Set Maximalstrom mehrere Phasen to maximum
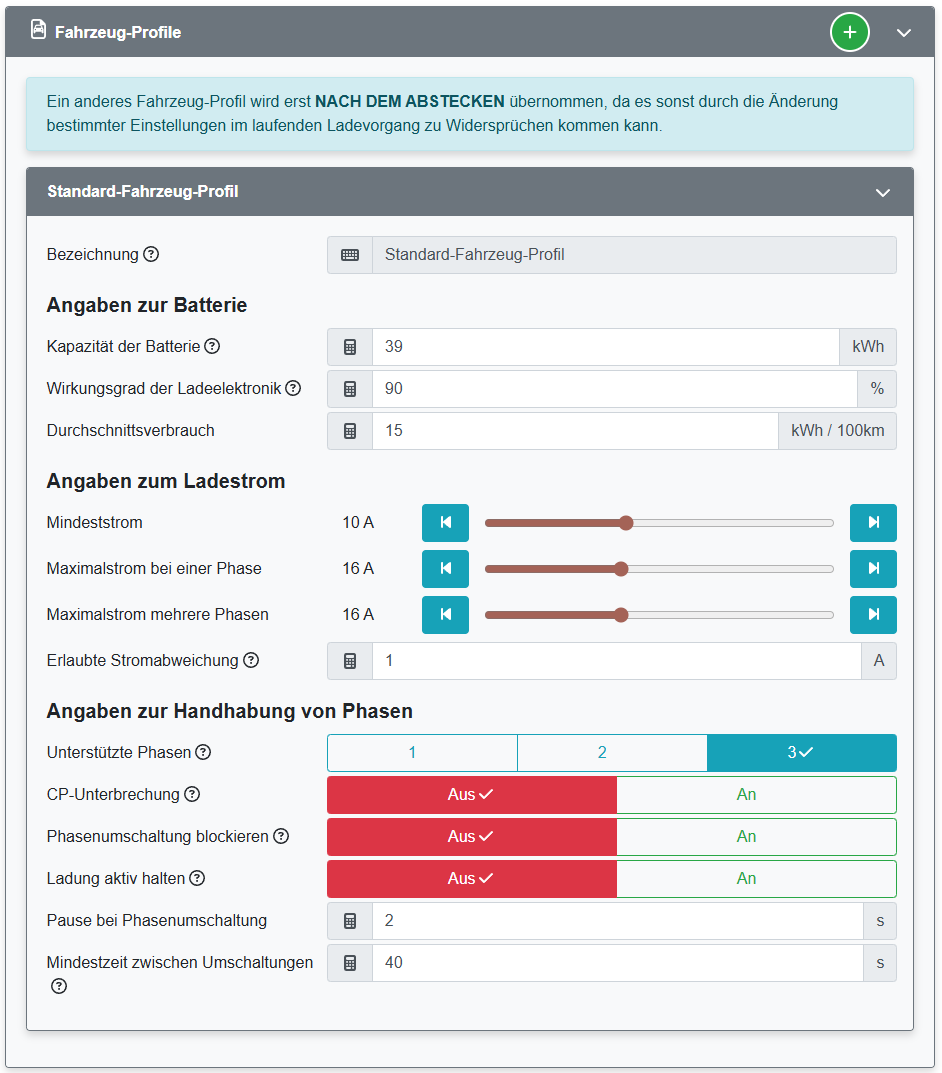 point(873,614)
